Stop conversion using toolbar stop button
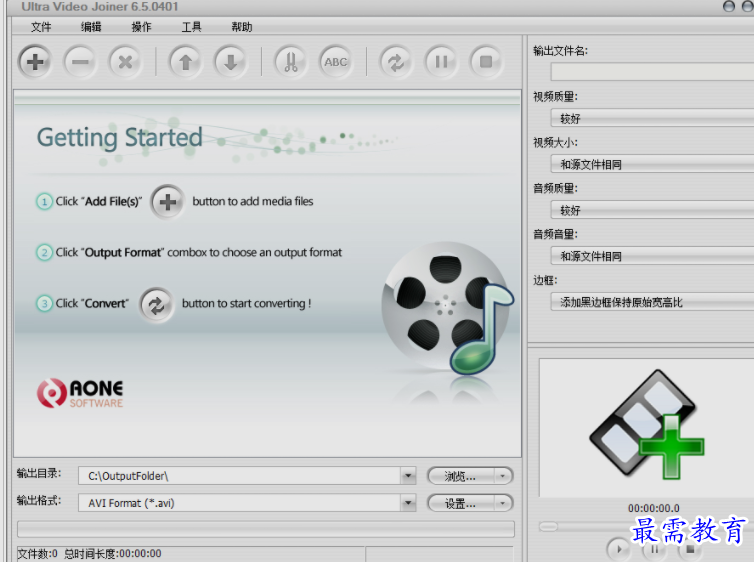754x562 pixels. [x=486, y=62]
